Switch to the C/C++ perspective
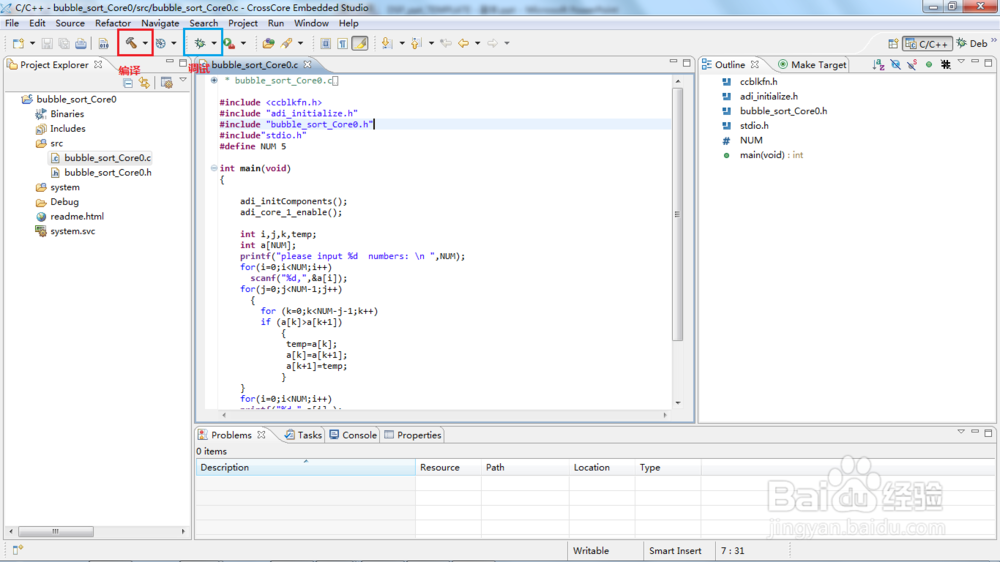The height and width of the screenshot is (562, 1000). [927, 43]
